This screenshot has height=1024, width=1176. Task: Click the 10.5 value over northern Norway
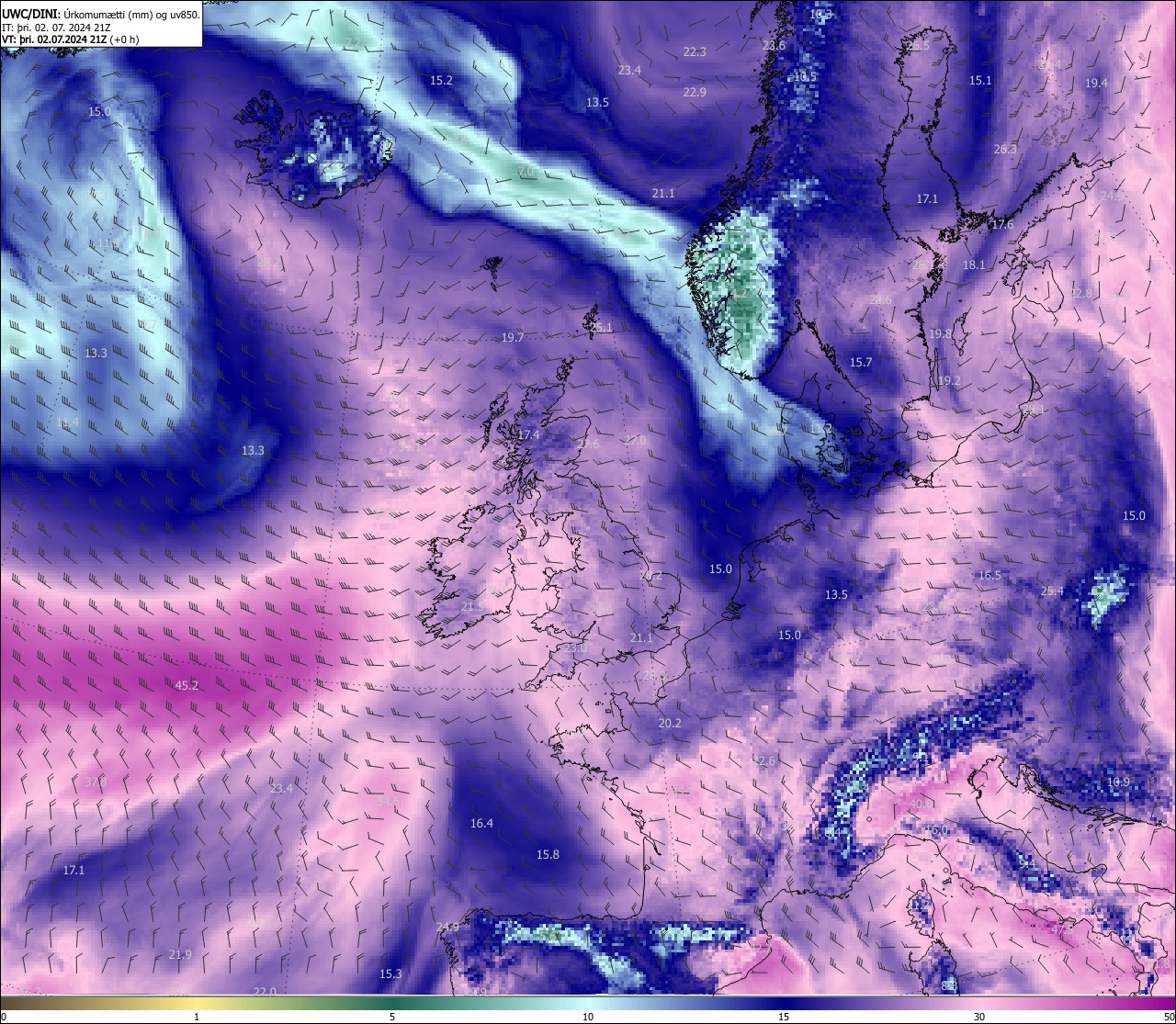pyautogui.click(x=805, y=76)
